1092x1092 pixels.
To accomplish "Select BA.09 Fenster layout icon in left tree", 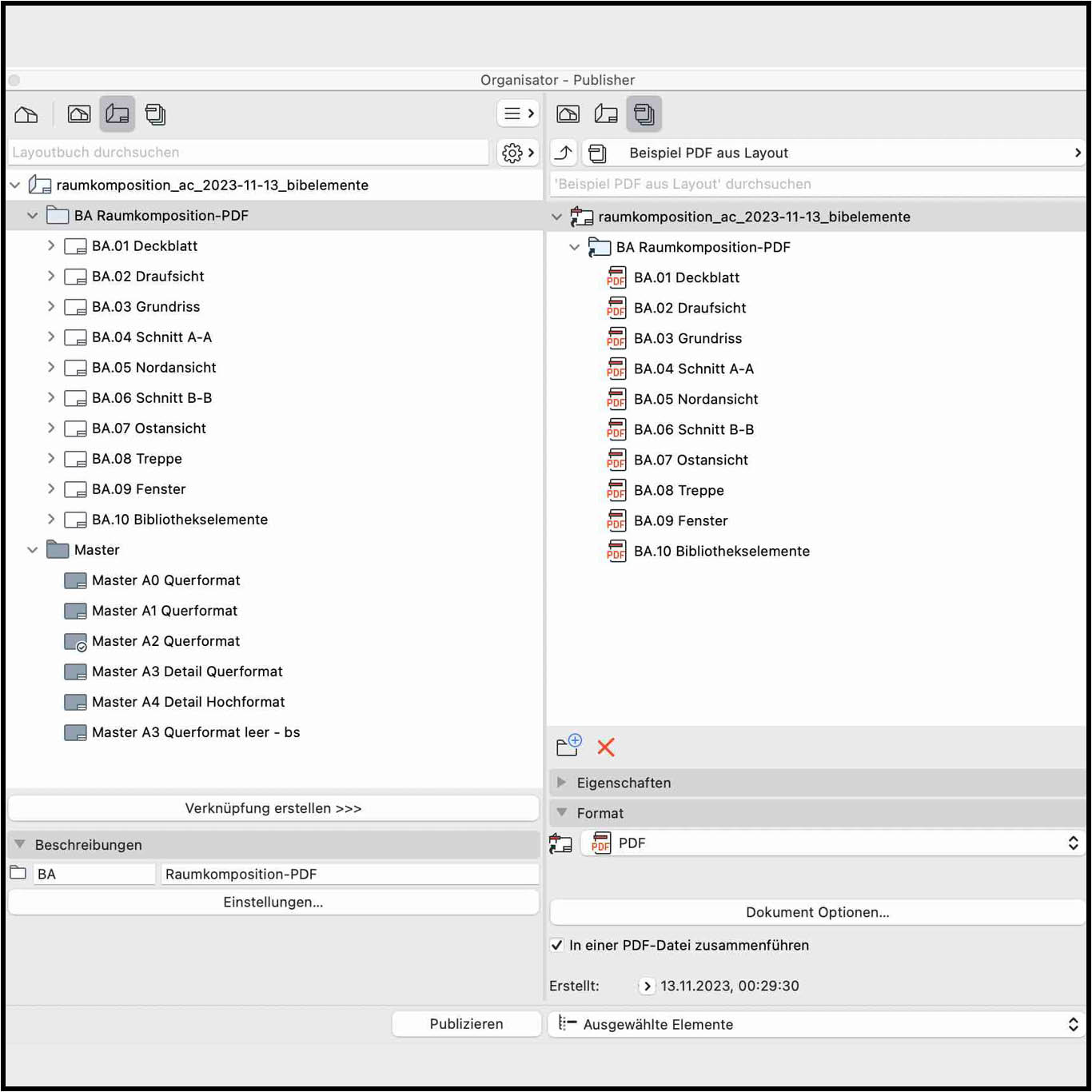I will (x=75, y=489).
